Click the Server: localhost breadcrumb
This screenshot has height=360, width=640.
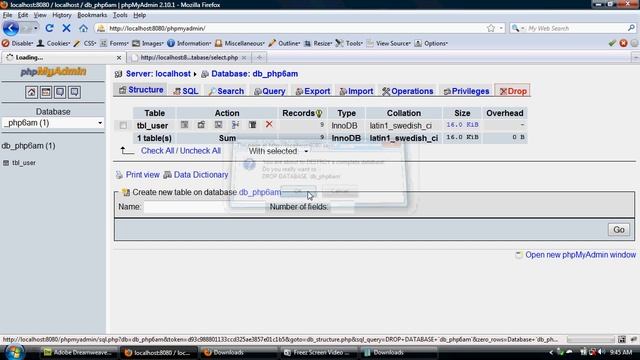point(158,74)
